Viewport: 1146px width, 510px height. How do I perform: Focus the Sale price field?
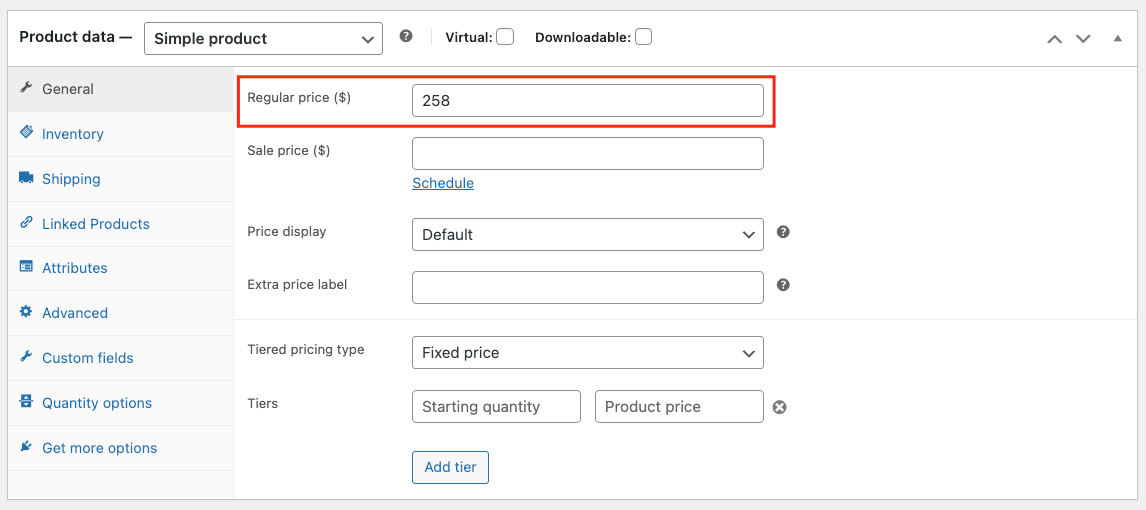pos(588,153)
